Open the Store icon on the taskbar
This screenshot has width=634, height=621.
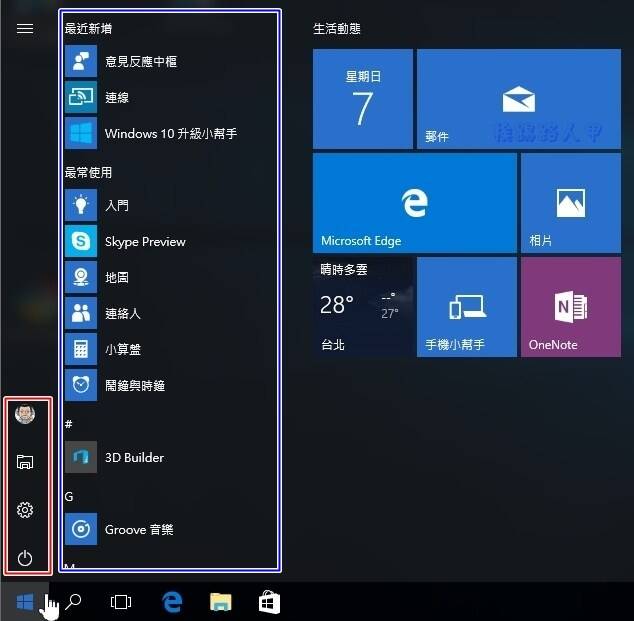269,602
